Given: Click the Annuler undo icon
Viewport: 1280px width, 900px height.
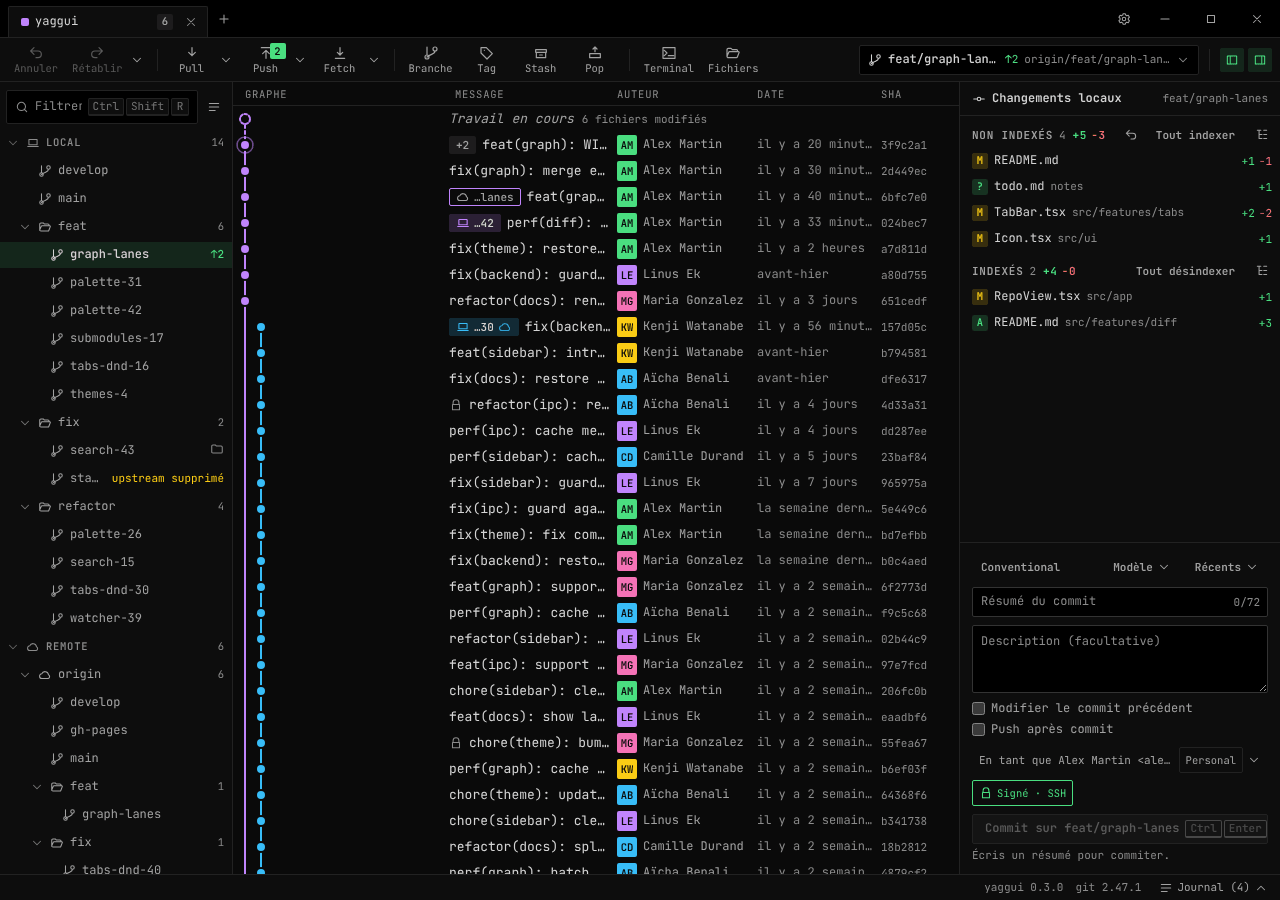Looking at the screenshot, I should tap(36, 59).
